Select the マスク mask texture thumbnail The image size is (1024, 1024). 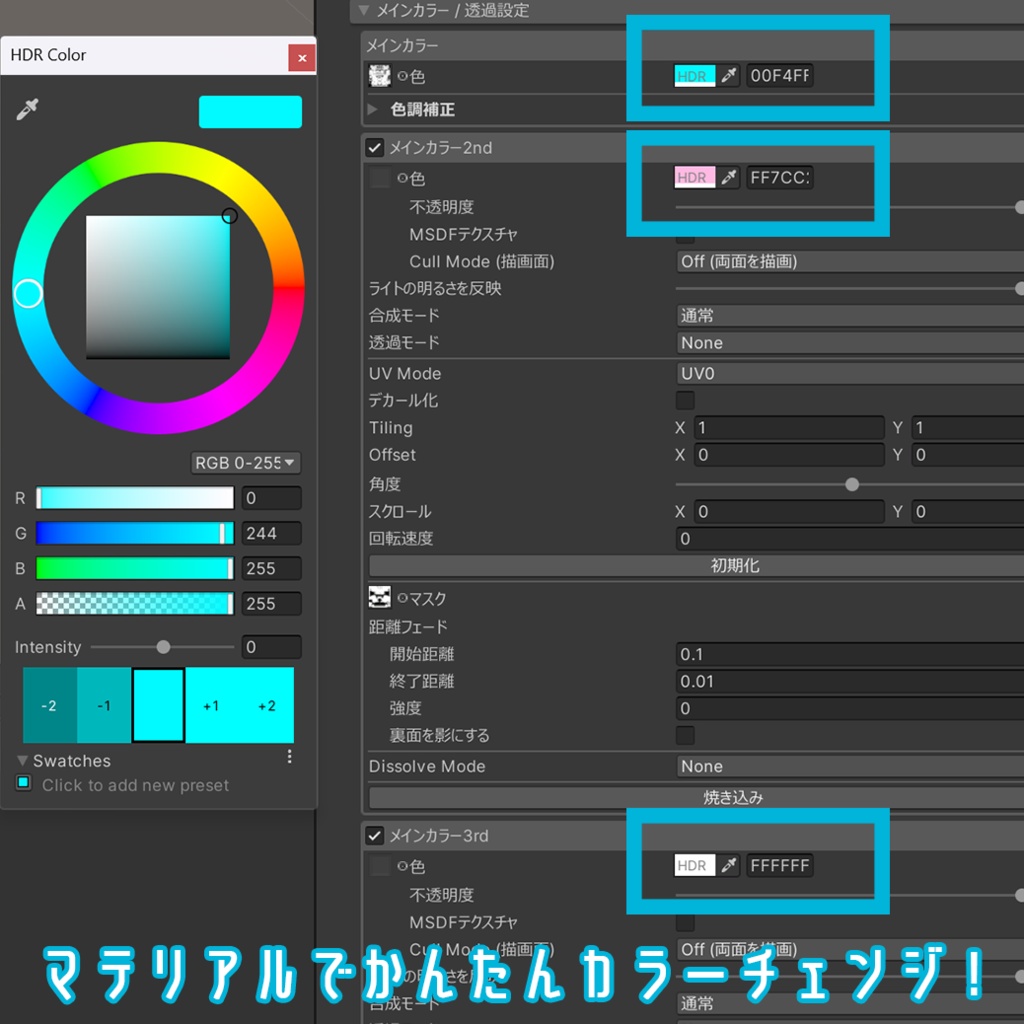tap(379, 597)
